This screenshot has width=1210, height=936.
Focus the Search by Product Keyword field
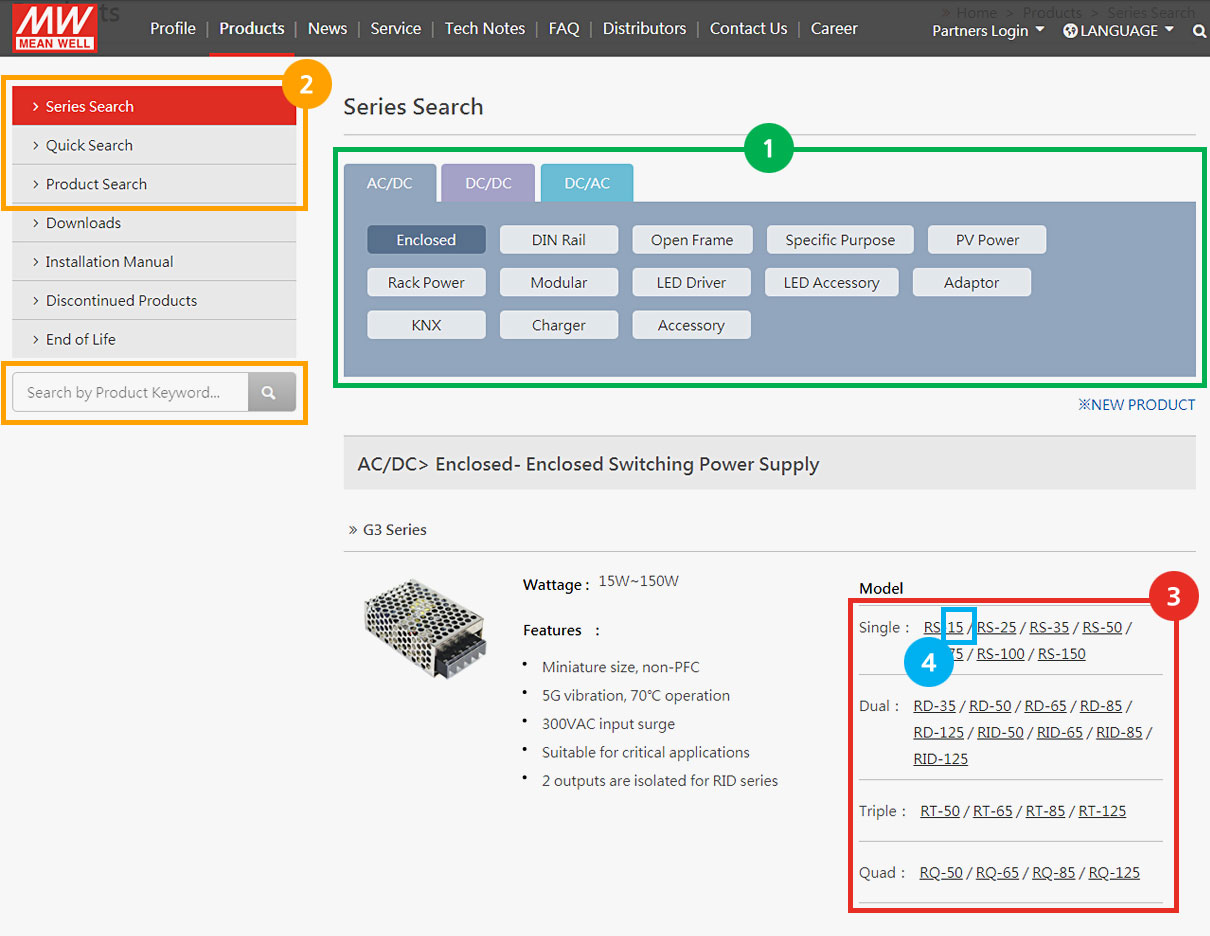click(x=130, y=392)
